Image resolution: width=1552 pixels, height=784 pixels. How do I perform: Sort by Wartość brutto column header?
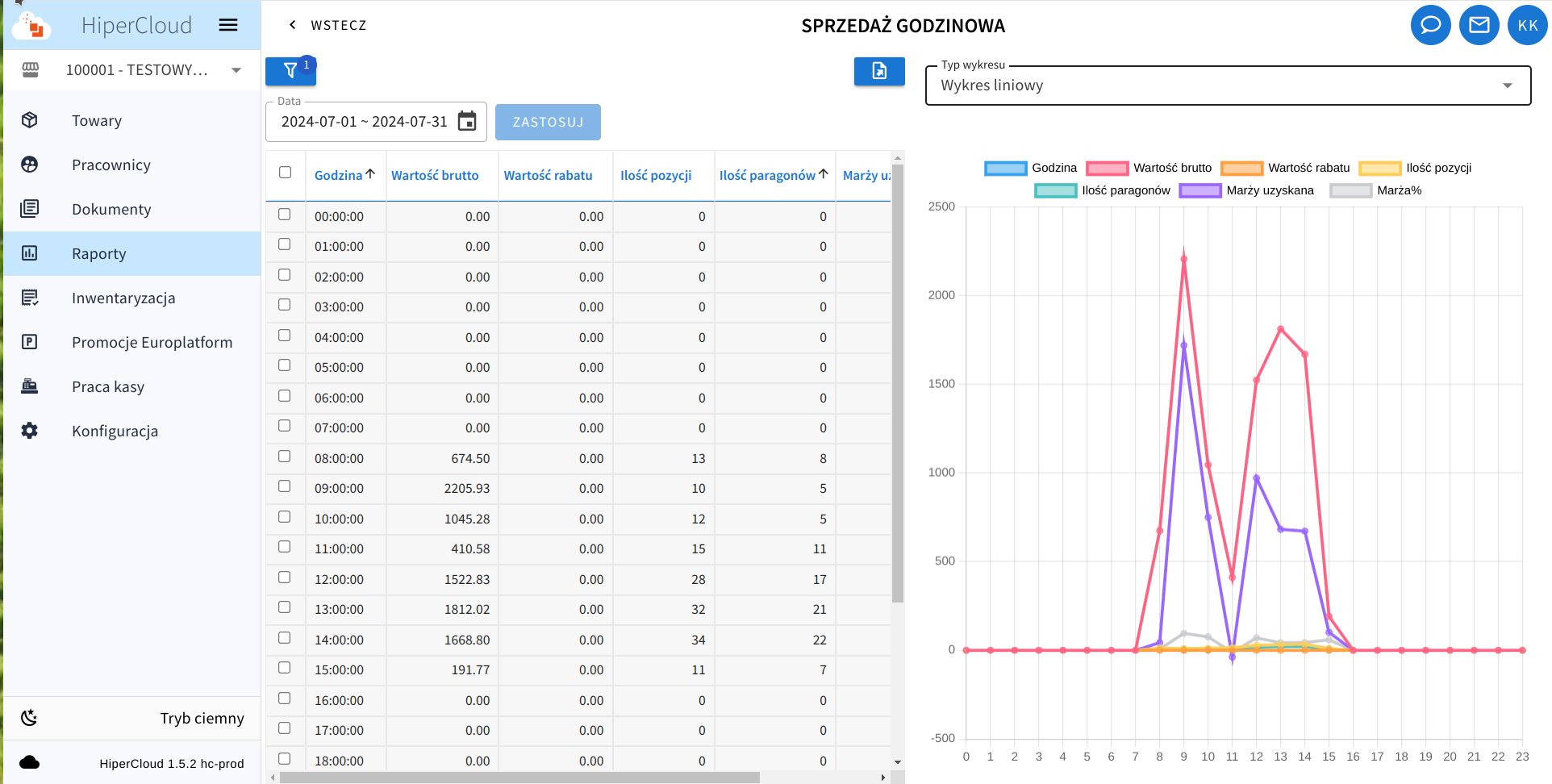(435, 175)
